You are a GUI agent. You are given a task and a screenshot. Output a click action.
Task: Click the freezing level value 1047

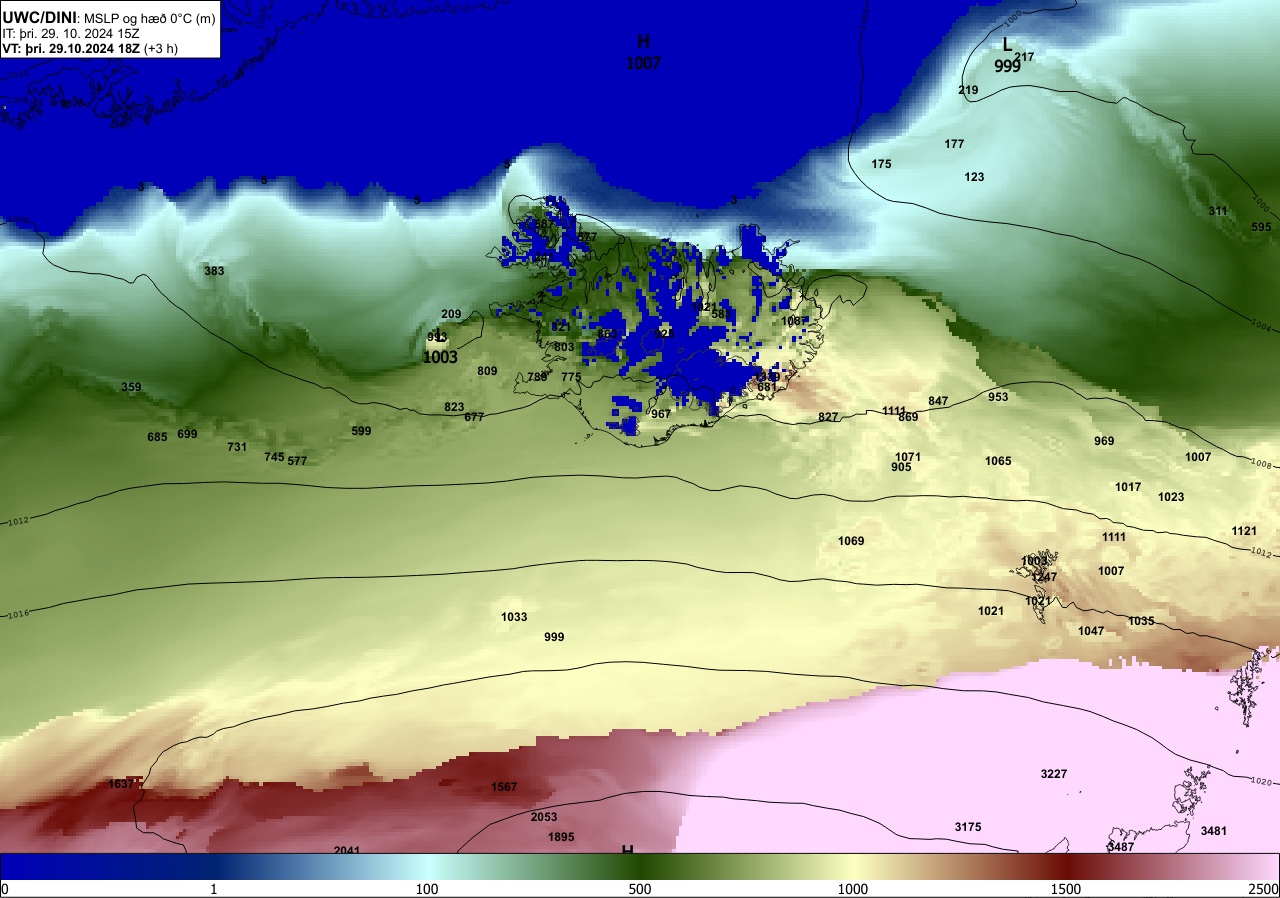click(x=1091, y=631)
